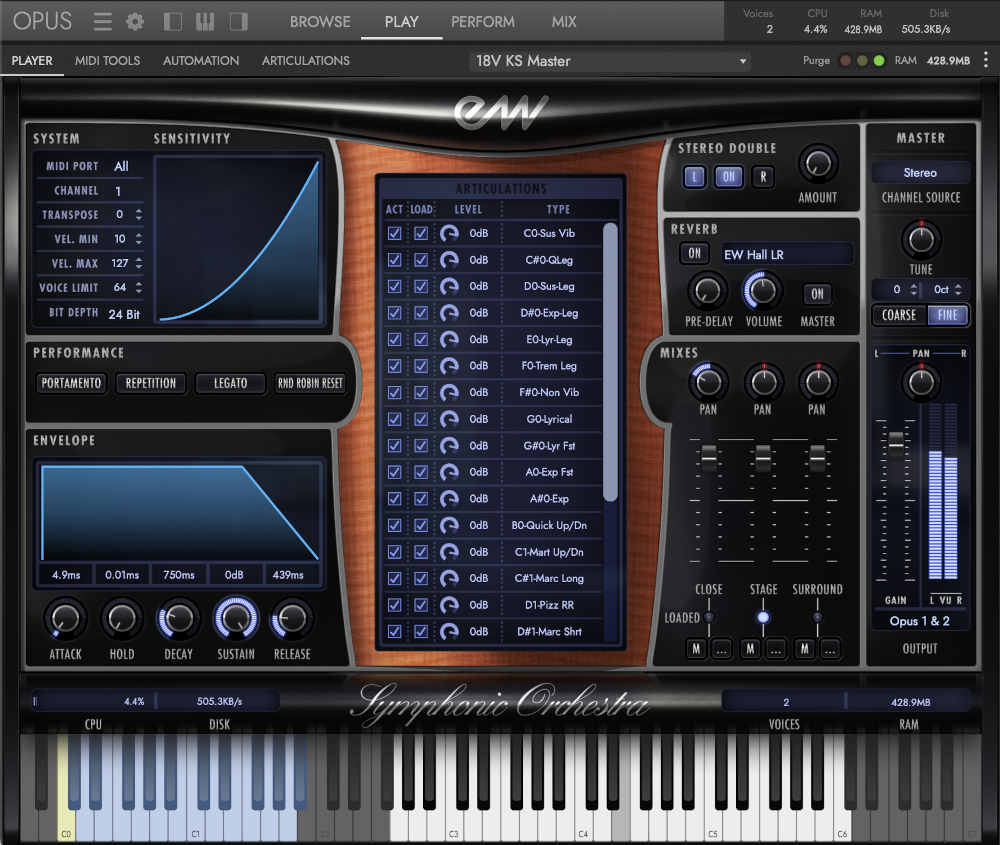Open the settings gear icon
This screenshot has width=1000, height=845.
pyautogui.click(x=134, y=21)
